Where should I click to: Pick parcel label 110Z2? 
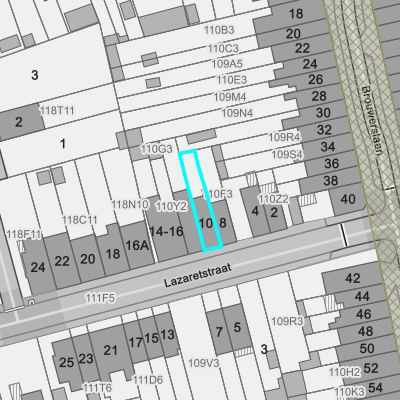(x=273, y=199)
